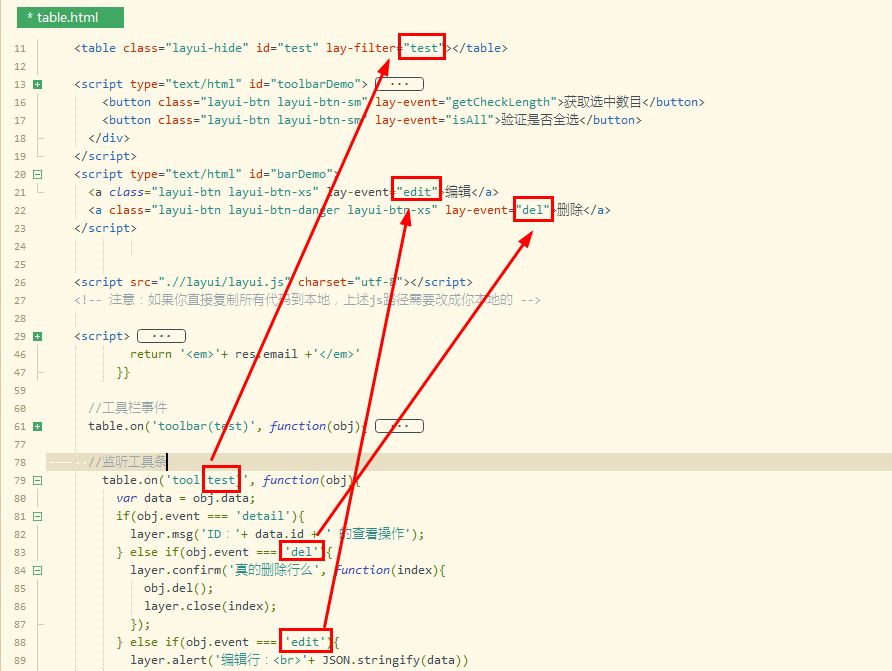Click the 注意 HTML comment on line 27

pos(307,300)
